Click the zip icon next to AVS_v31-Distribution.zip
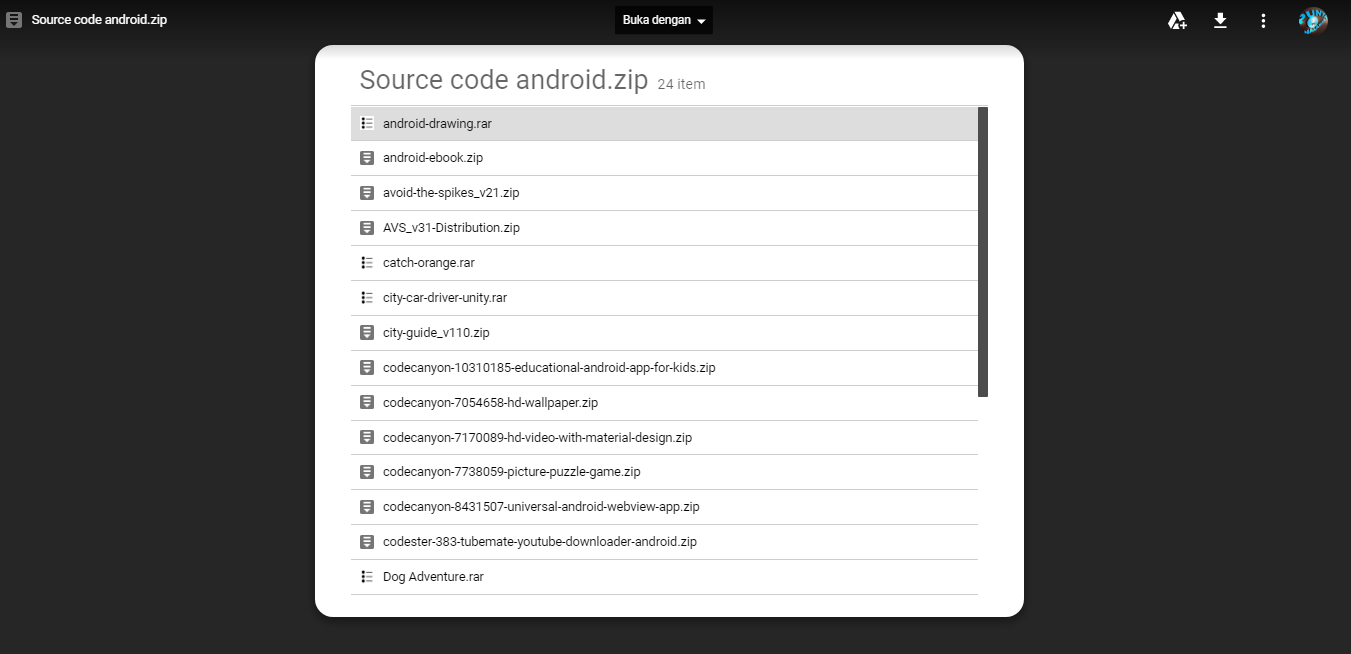Image resolution: width=1351 pixels, height=654 pixels. (x=366, y=227)
